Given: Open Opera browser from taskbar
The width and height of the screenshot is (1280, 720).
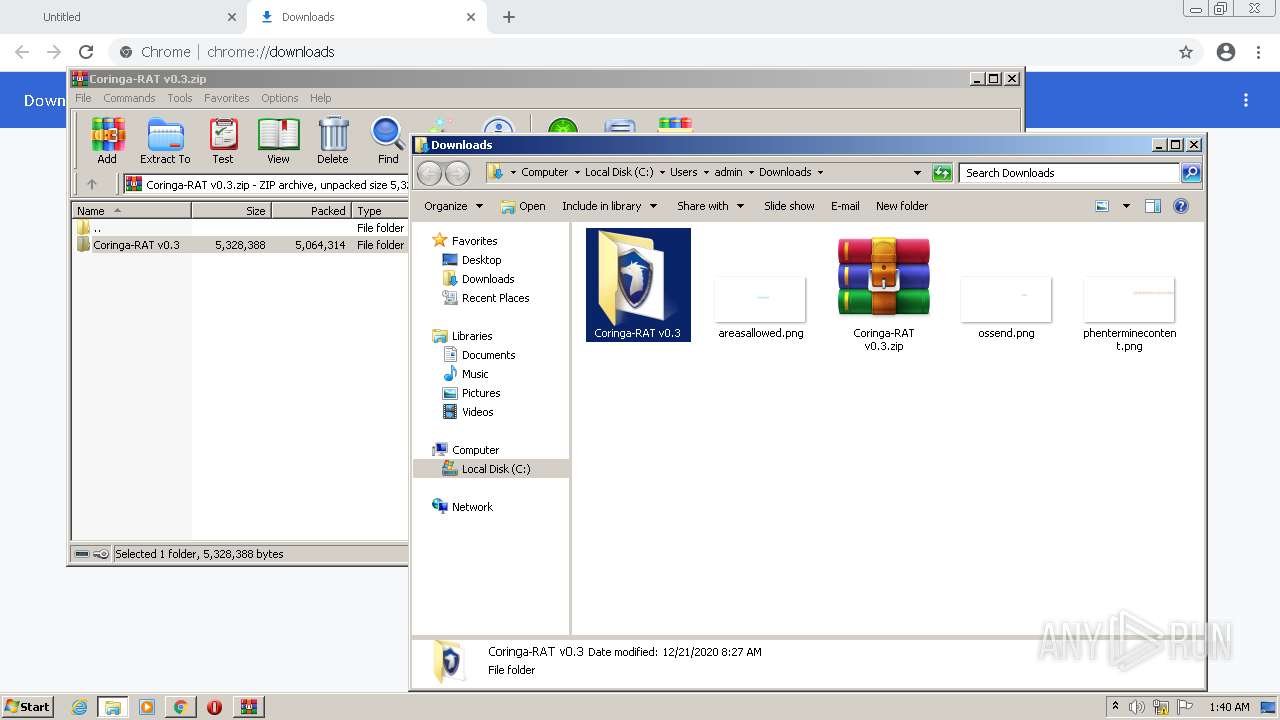Looking at the screenshot, I should point(214,707).
